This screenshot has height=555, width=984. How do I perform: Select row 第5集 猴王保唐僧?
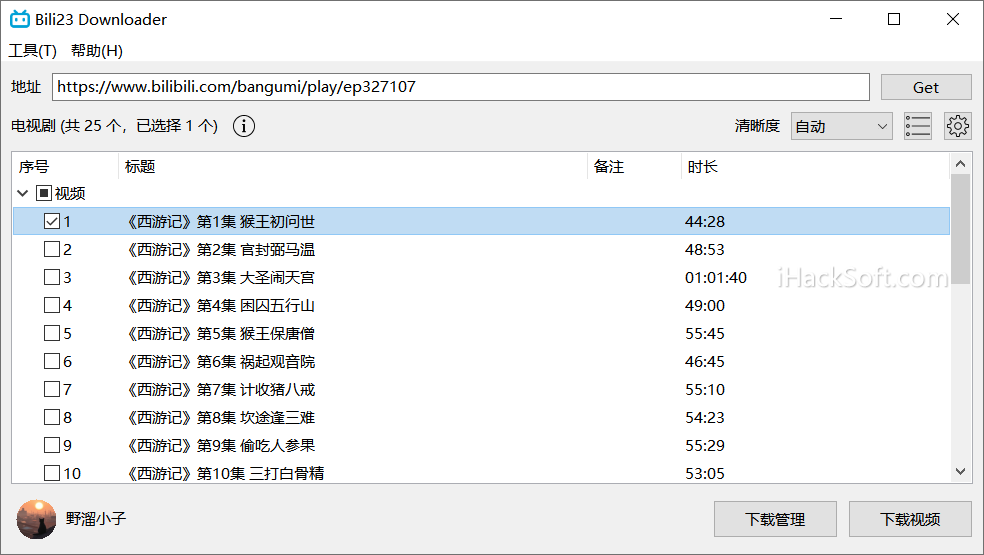481,333
